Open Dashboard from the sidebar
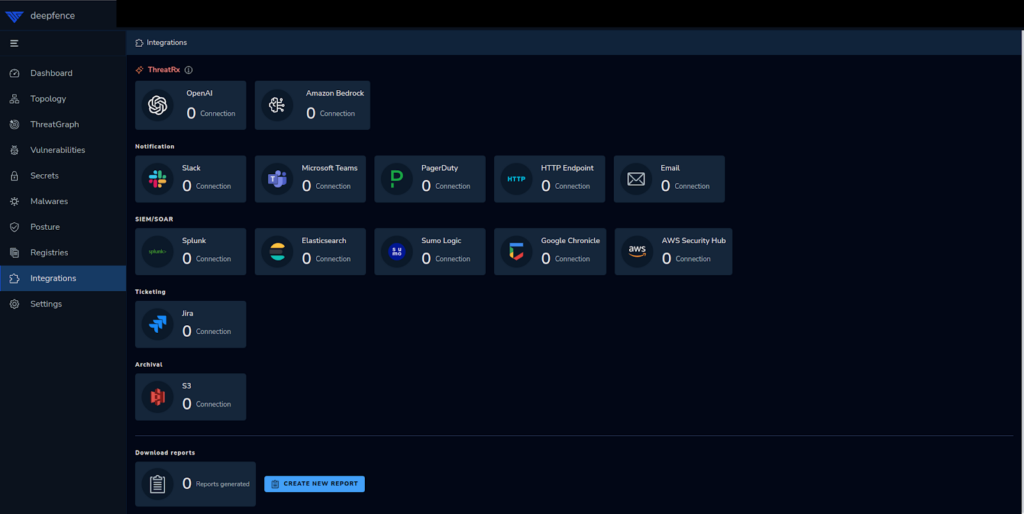Viewport: 1024px width, 514px height. (63, 73)
